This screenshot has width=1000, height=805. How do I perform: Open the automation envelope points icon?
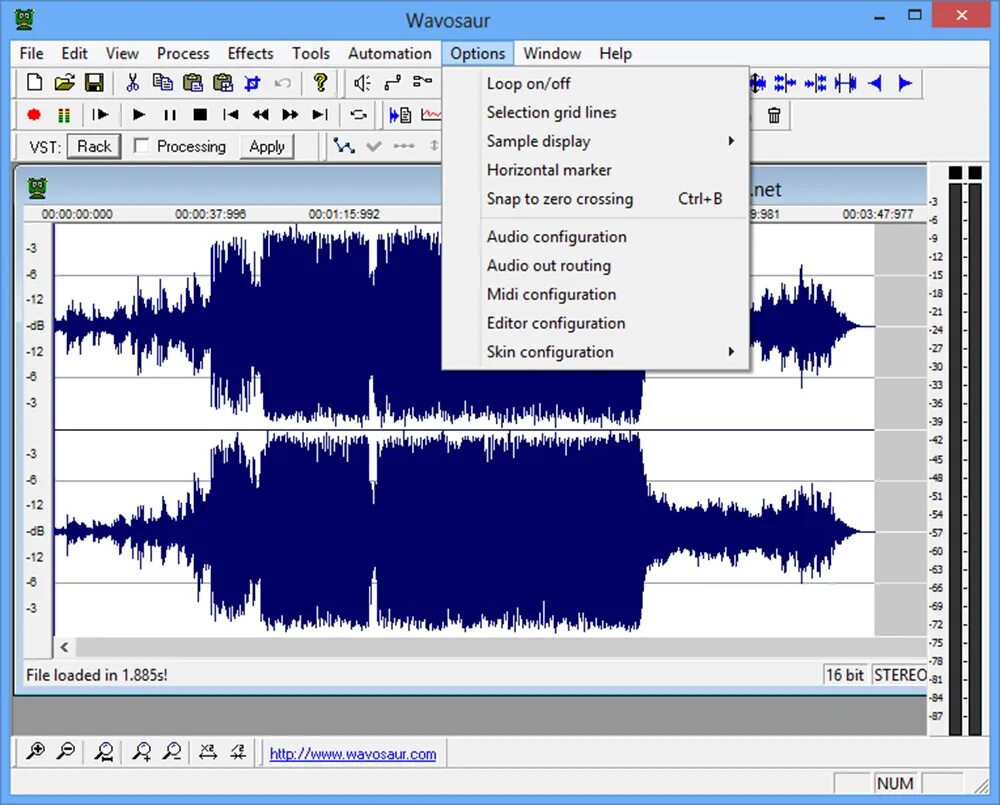click(x=344, y=146)
